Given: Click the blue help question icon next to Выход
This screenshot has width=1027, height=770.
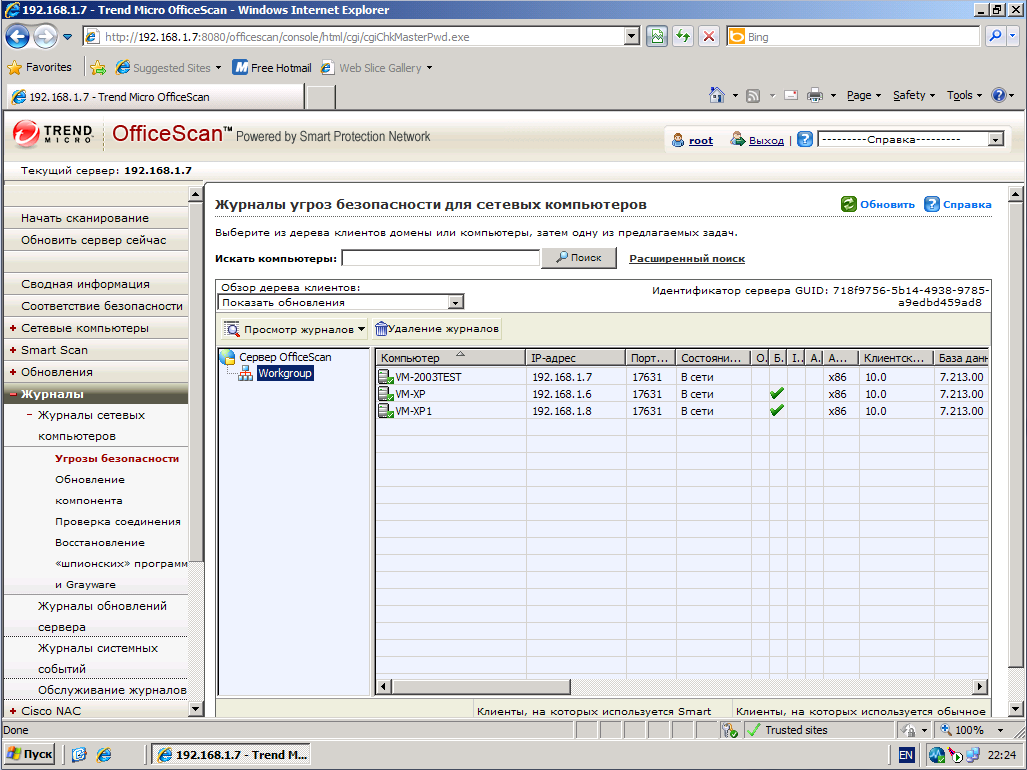Looking at the screenshot, I should [805, 139].
